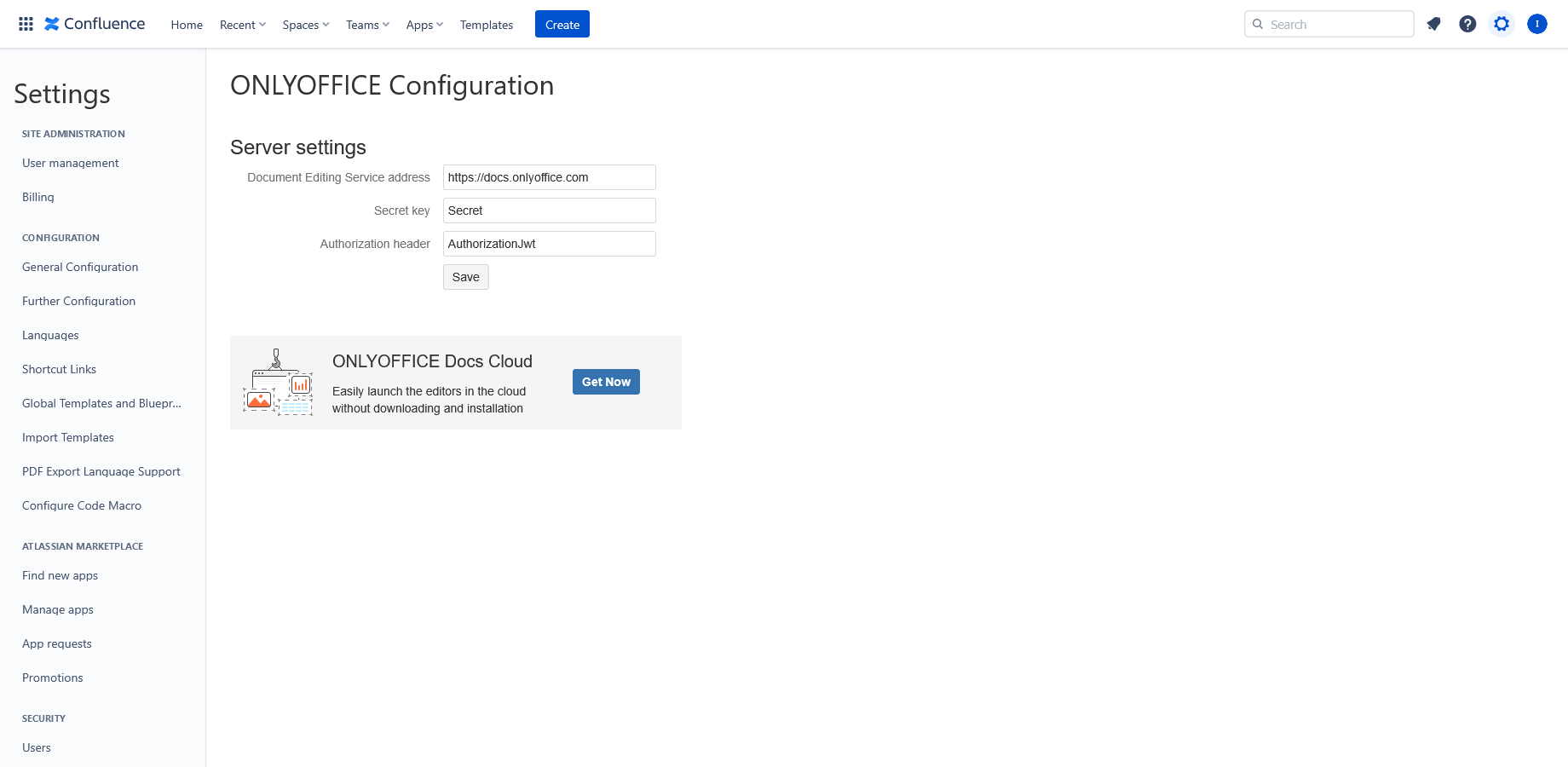Save the ONLYOFFICE server settings

tap(466, 277)
